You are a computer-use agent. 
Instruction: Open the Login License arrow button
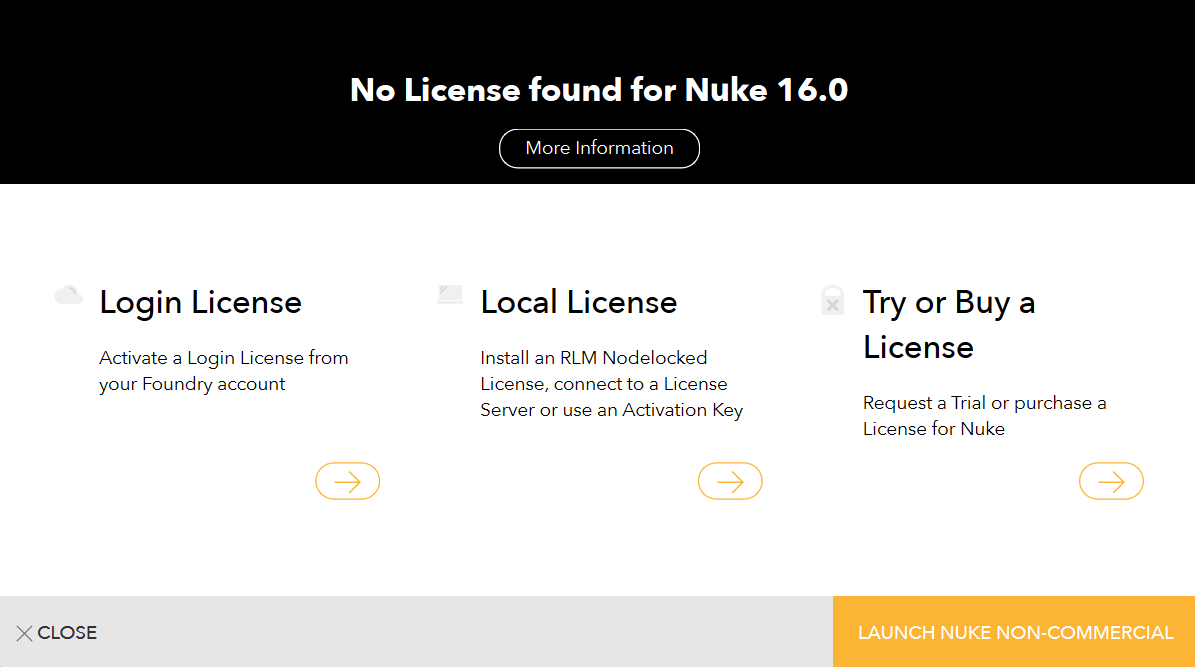point(348,481)
